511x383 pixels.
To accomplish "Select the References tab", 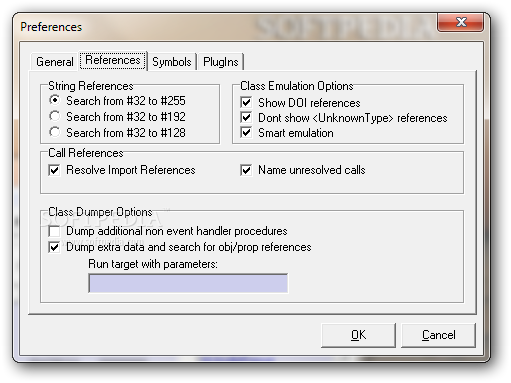I will pyautogui.click(x=113, y=60).
